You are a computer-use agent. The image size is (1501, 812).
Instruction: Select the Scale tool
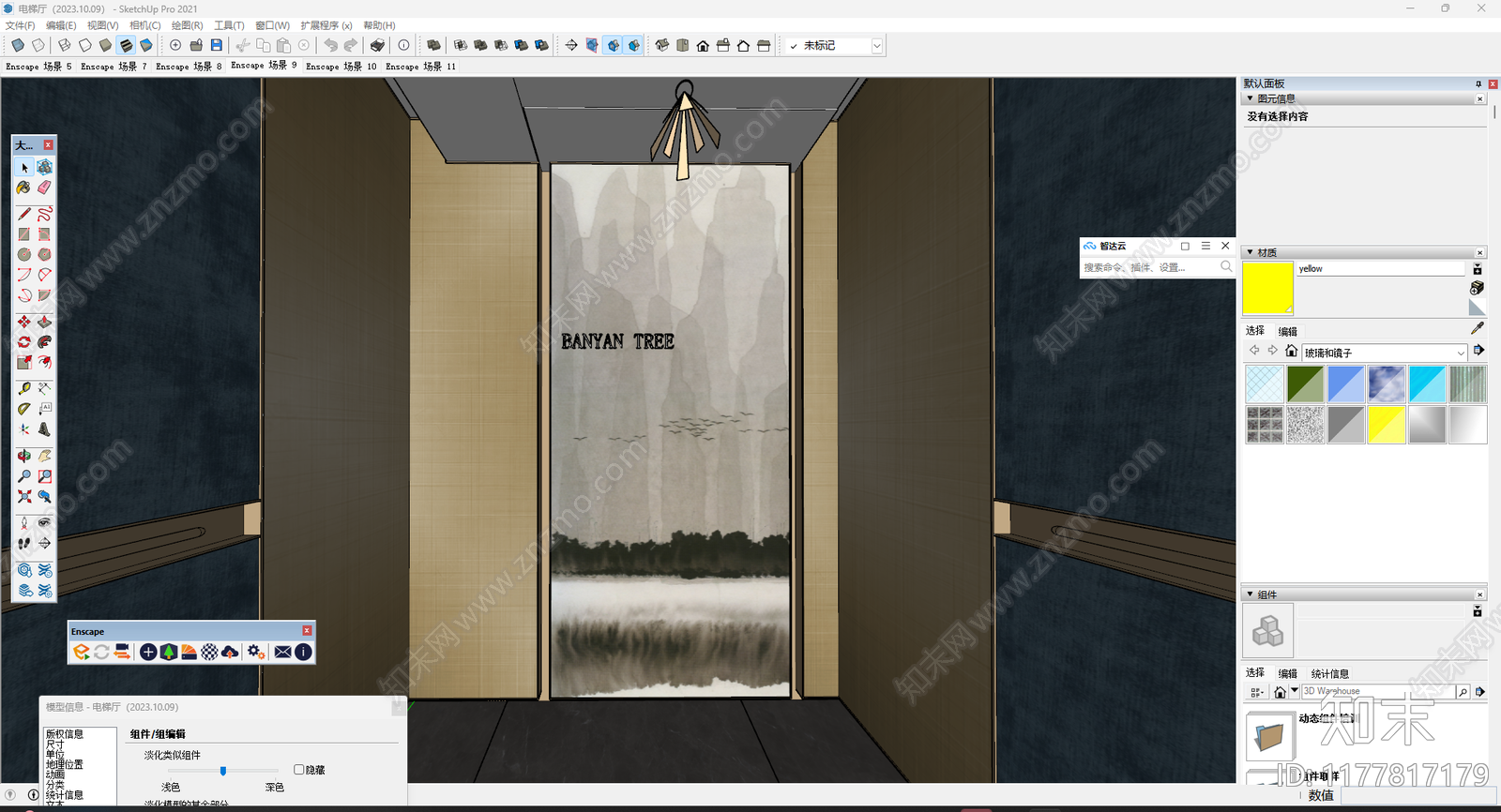24,362
